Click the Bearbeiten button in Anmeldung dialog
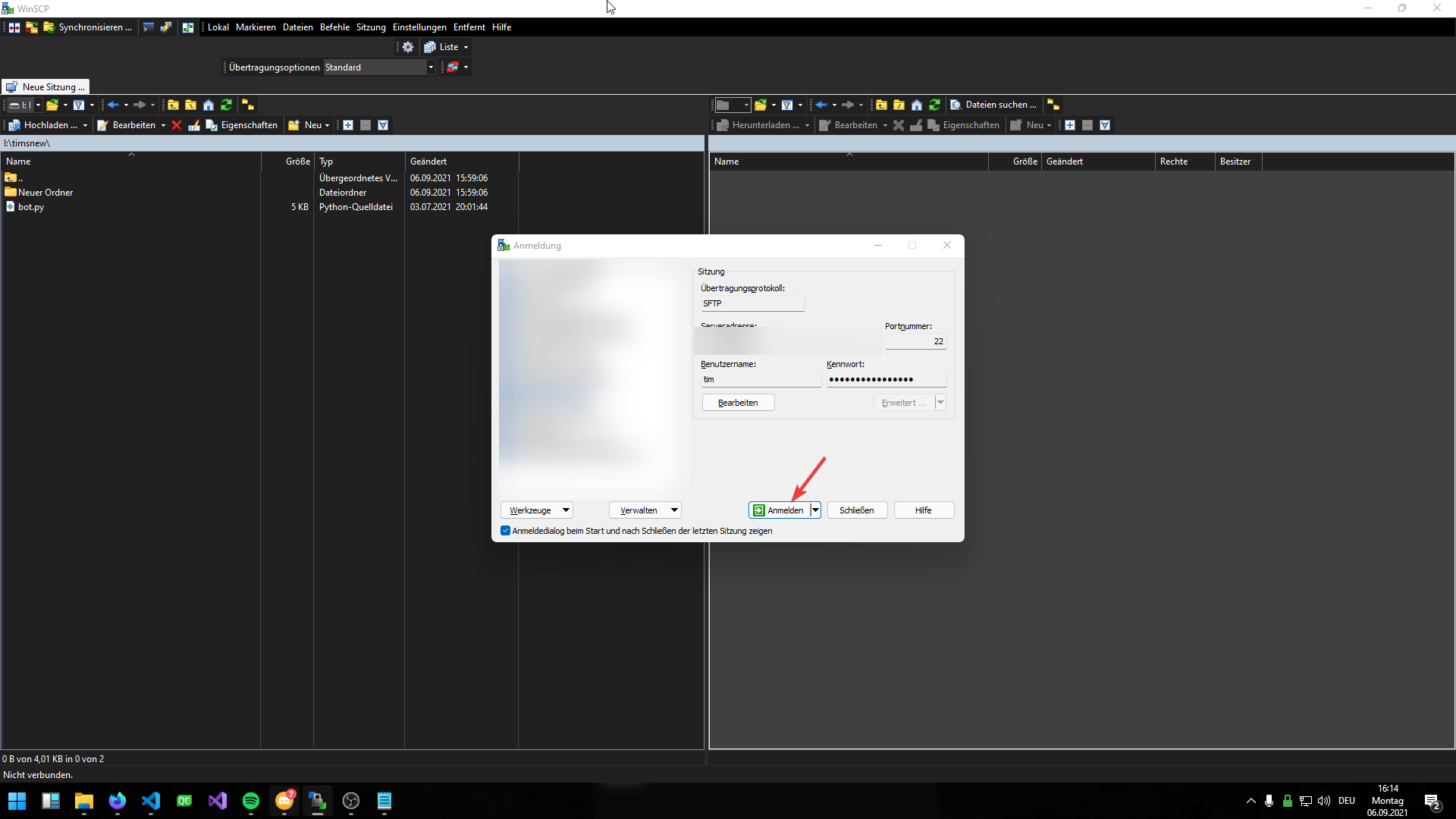This screenshot has width=1456, height=819. pyautogui.click(x=738, y=403)
